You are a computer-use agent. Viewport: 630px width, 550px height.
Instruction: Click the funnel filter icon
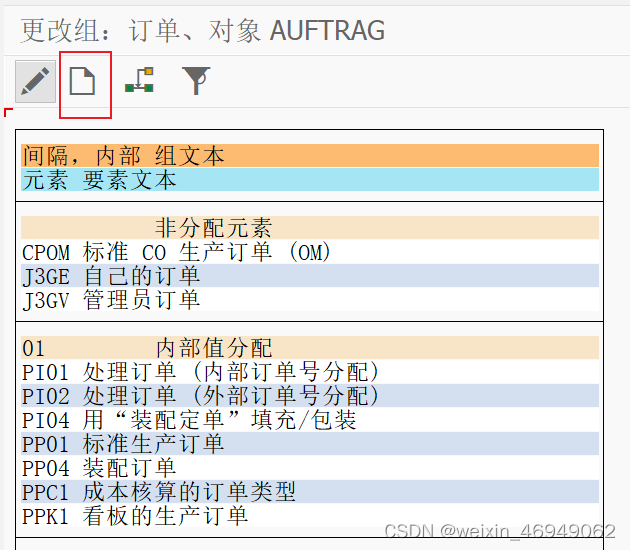(x=196, y=80)
